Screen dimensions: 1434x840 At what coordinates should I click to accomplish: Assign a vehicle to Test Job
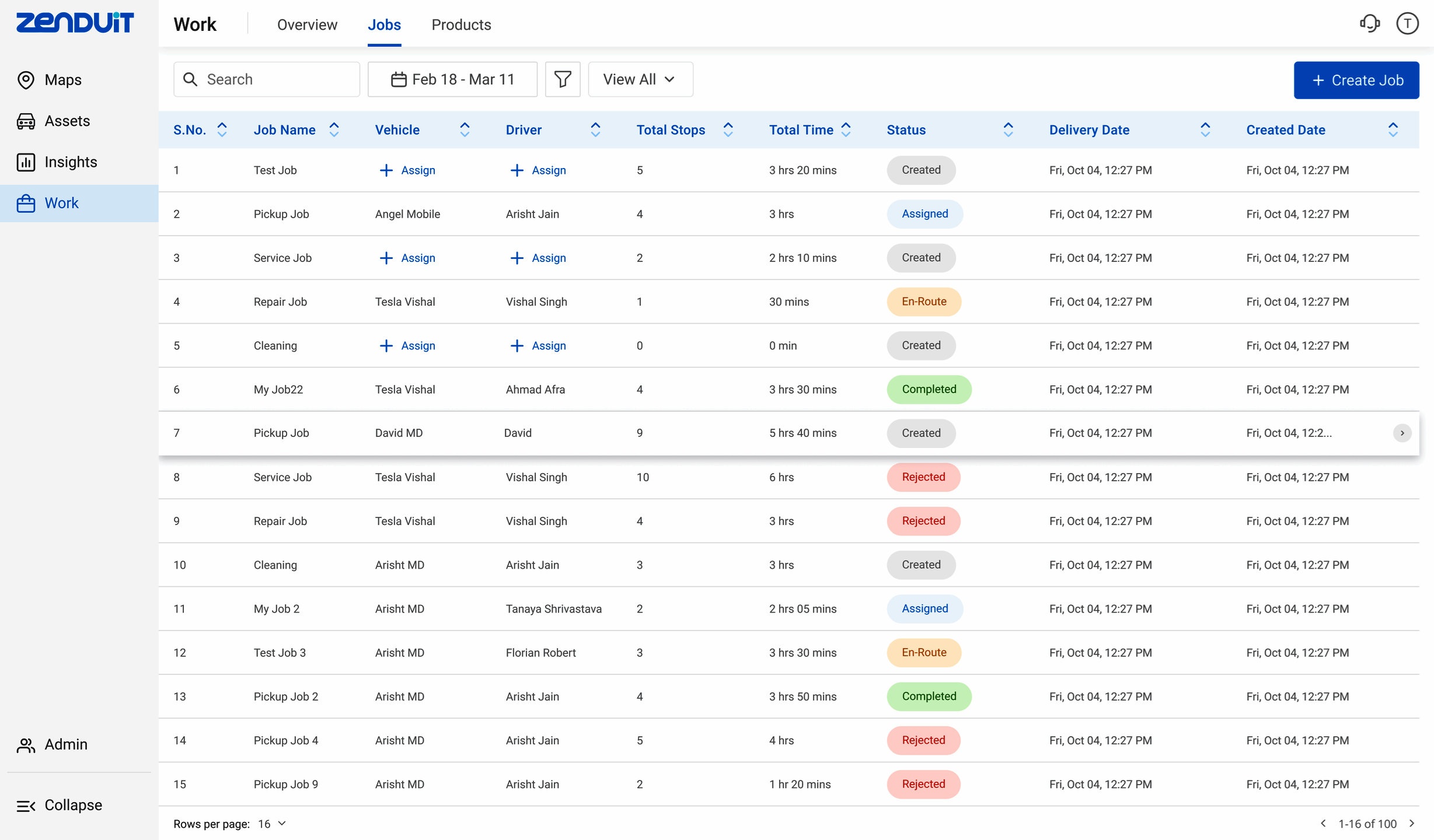[x=407, y=170]
